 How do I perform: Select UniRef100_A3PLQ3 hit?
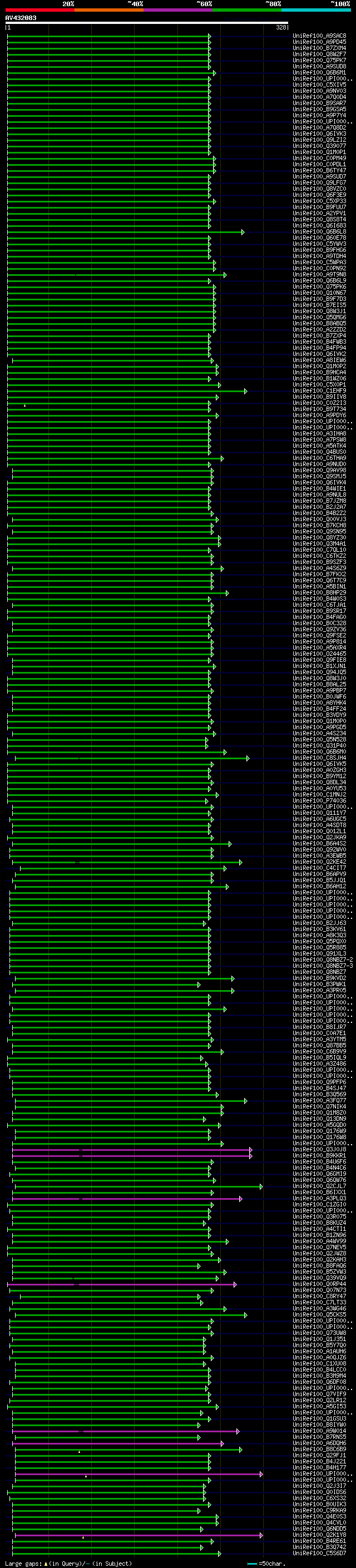(319, 1199)
